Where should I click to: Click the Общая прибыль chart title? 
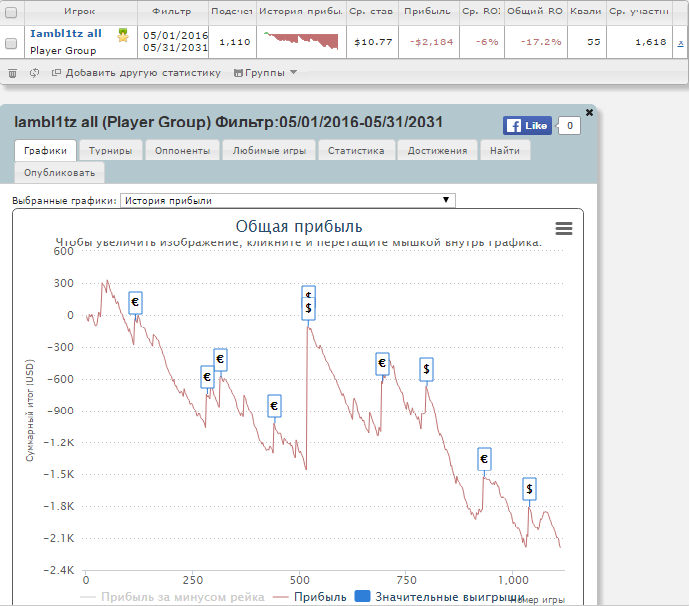299,227
